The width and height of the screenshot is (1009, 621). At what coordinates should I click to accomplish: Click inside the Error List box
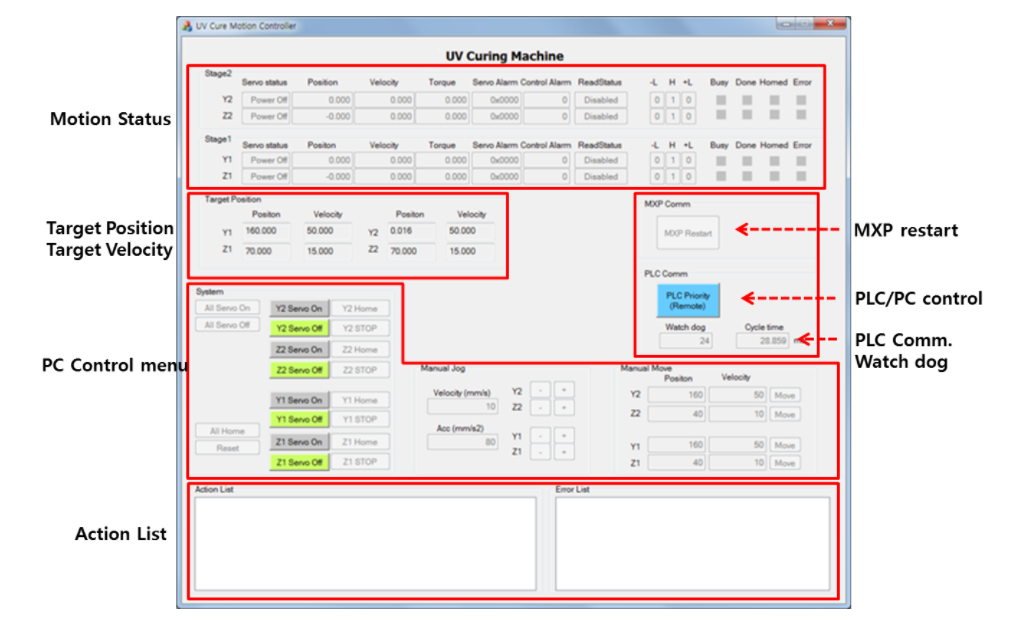click(x=692, y=543)
